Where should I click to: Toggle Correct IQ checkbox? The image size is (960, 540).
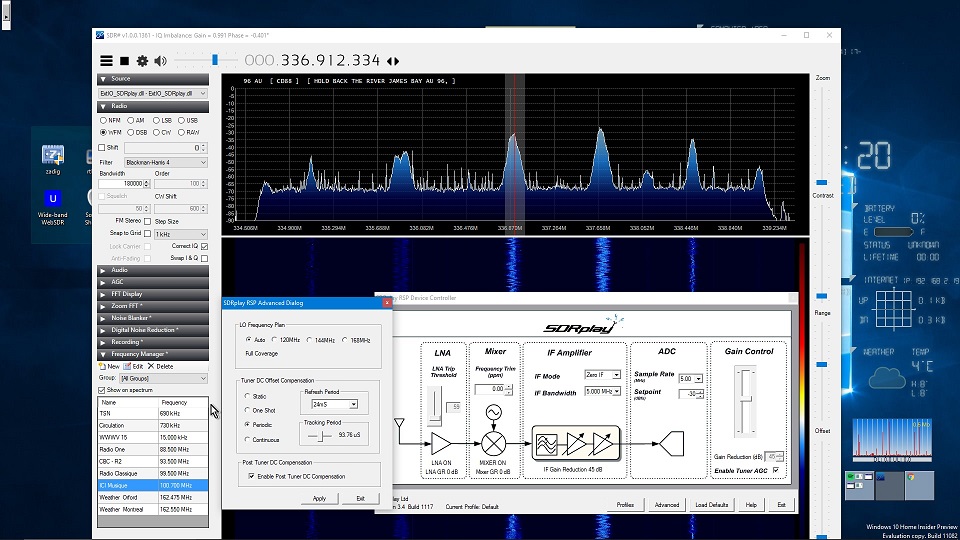tap(204, 246)
